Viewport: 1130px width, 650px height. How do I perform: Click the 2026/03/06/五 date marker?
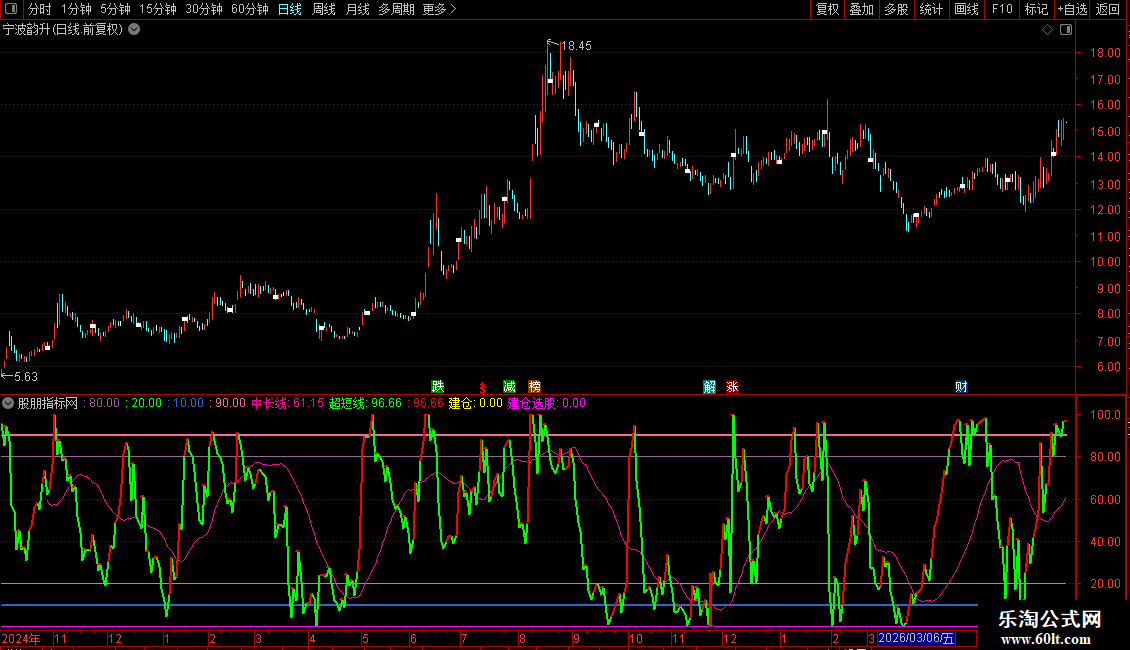(x=917, y=638)
